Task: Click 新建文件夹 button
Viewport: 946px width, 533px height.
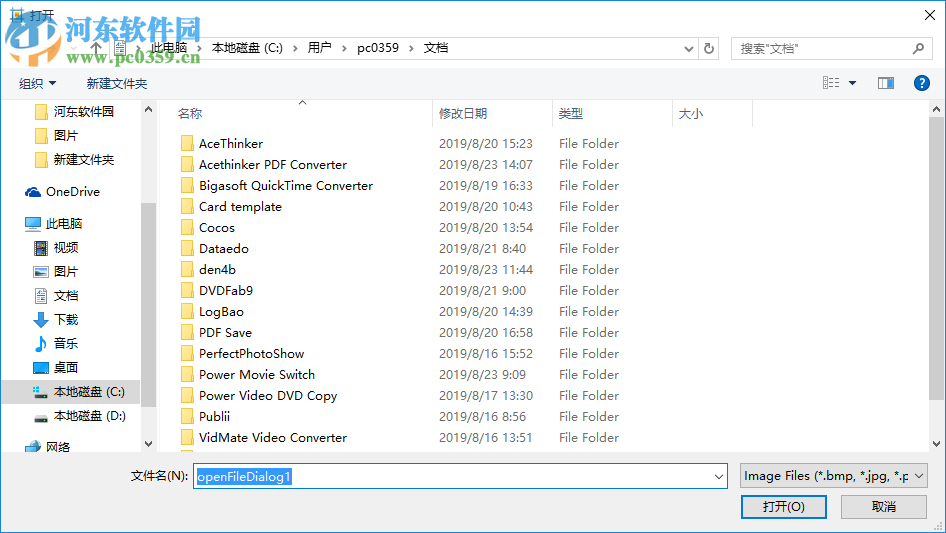Action: [x=116, y=83]
